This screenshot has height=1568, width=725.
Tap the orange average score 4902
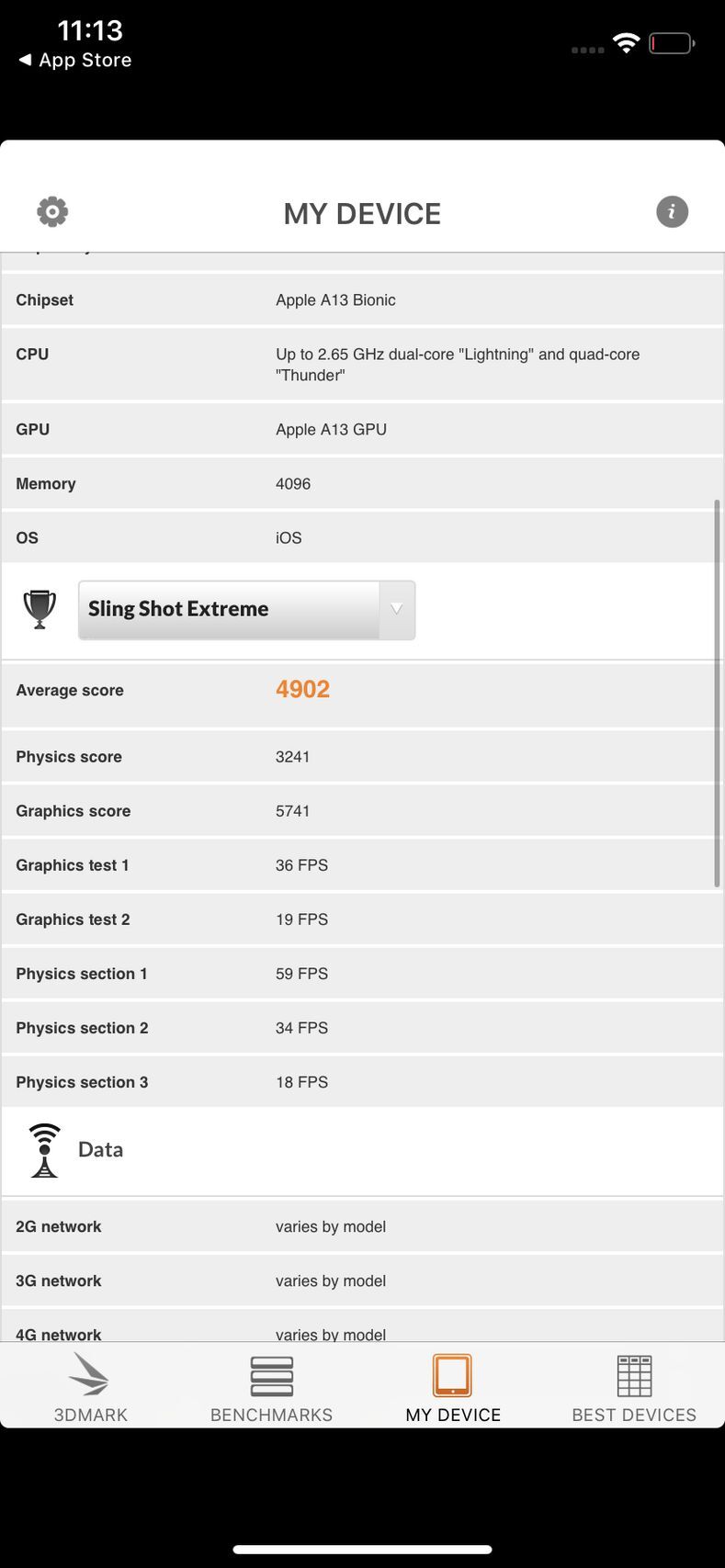(x=302, y=690)
